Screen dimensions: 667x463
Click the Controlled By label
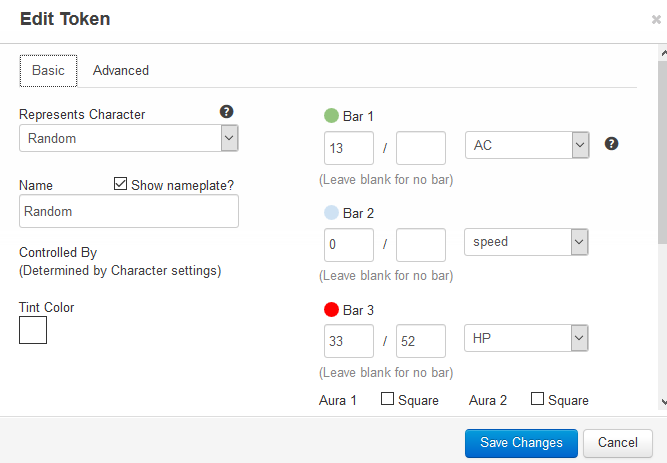[x=58, y=252]
